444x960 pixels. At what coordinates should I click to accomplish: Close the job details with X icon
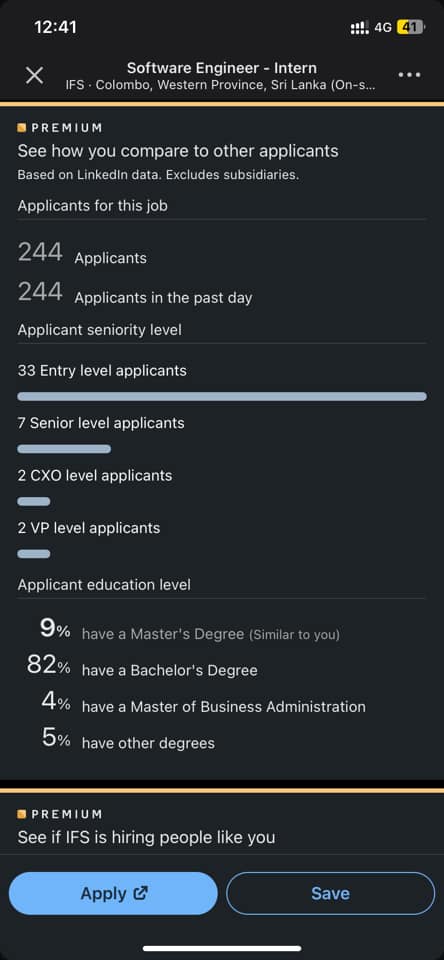34,75
